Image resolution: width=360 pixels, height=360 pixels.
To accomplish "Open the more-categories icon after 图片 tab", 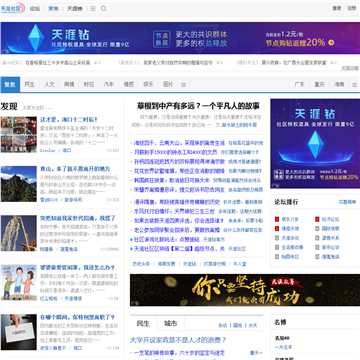I will pyautogui.click(x=183, y=85).
